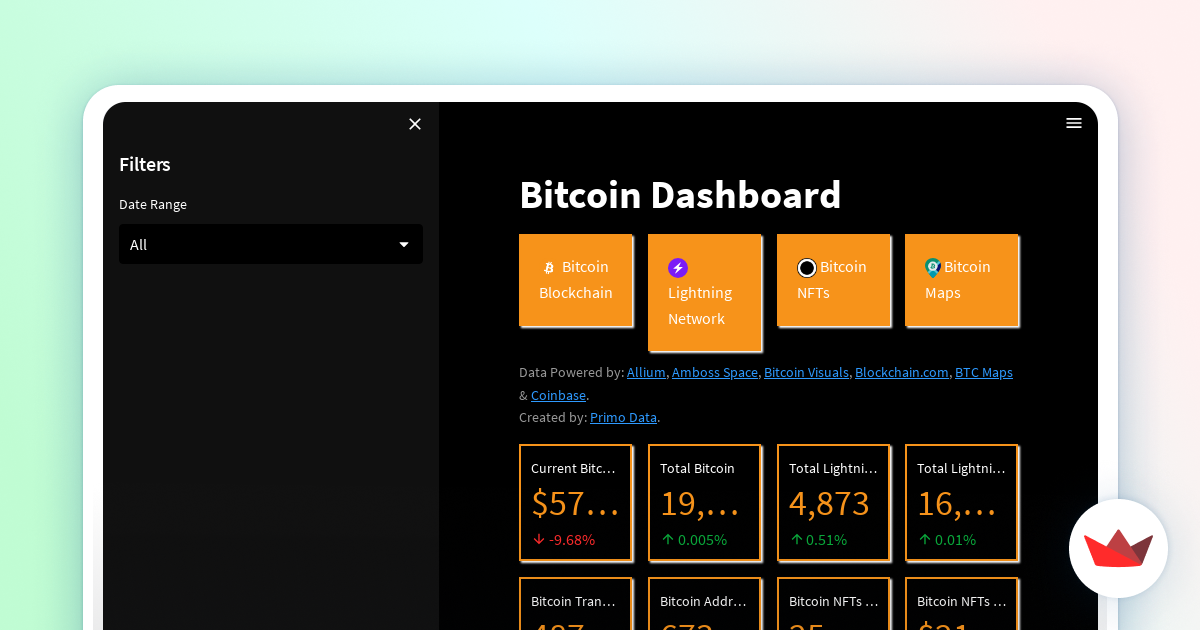Select the Total Bitcoin stat card
Viewport: 1200px width, 630px height.
click(x=705, y=502)
